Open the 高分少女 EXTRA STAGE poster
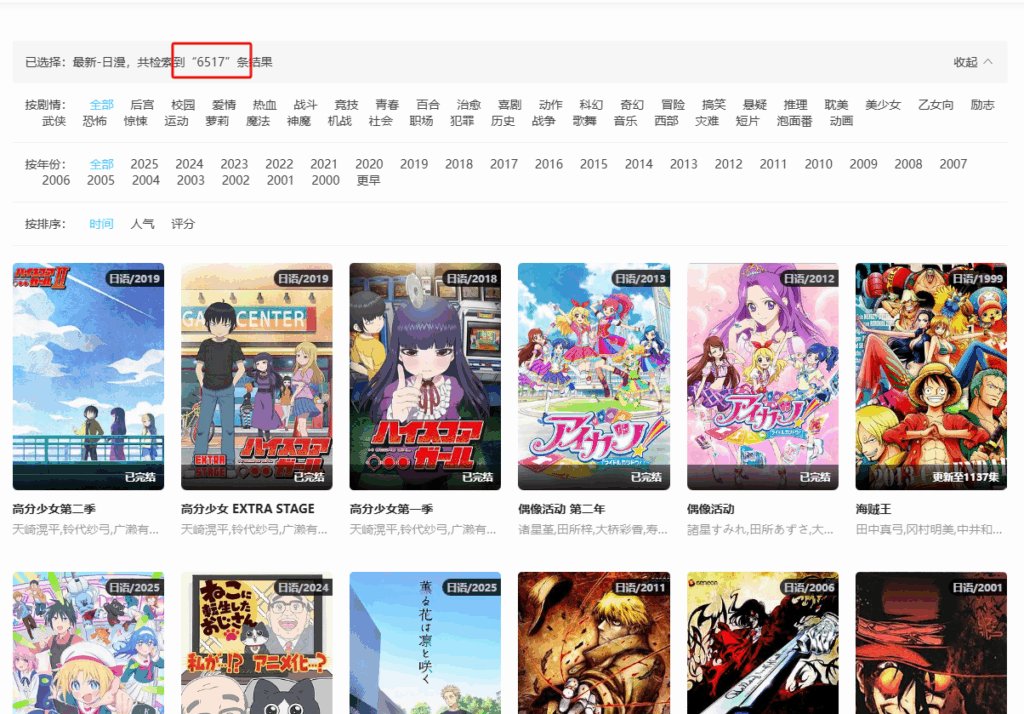The width and height of the screenshot is (1024, 714). [x=257, y=376]
